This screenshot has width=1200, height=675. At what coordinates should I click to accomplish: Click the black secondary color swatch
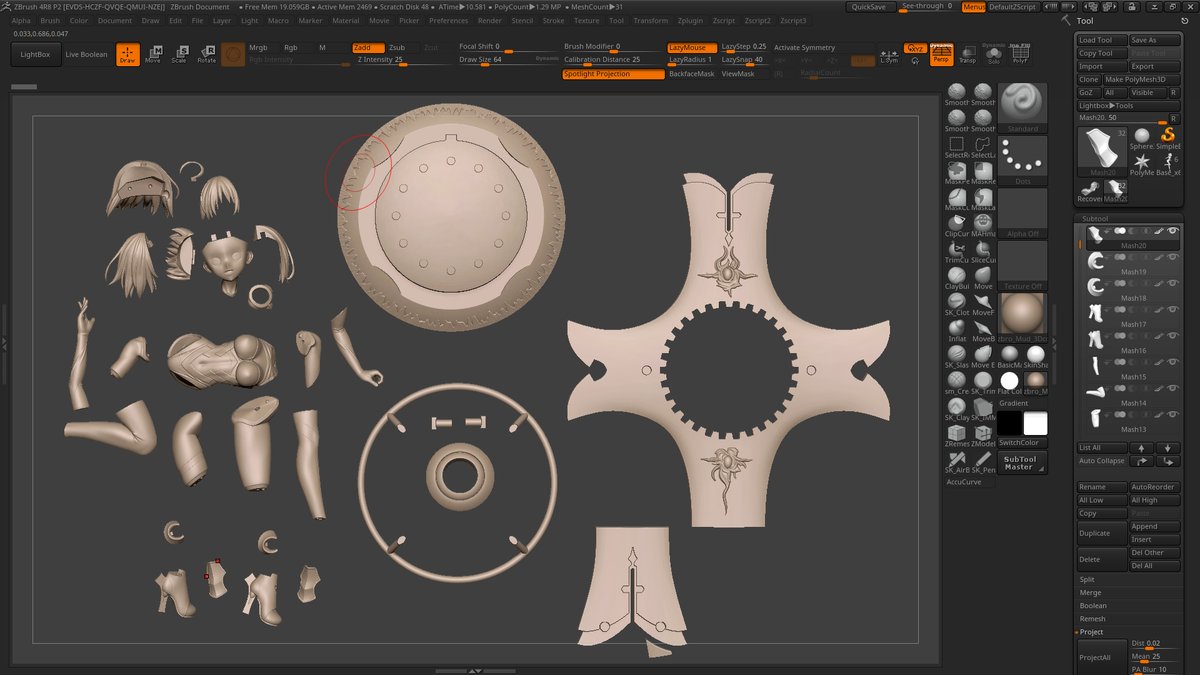[1008, 424]
